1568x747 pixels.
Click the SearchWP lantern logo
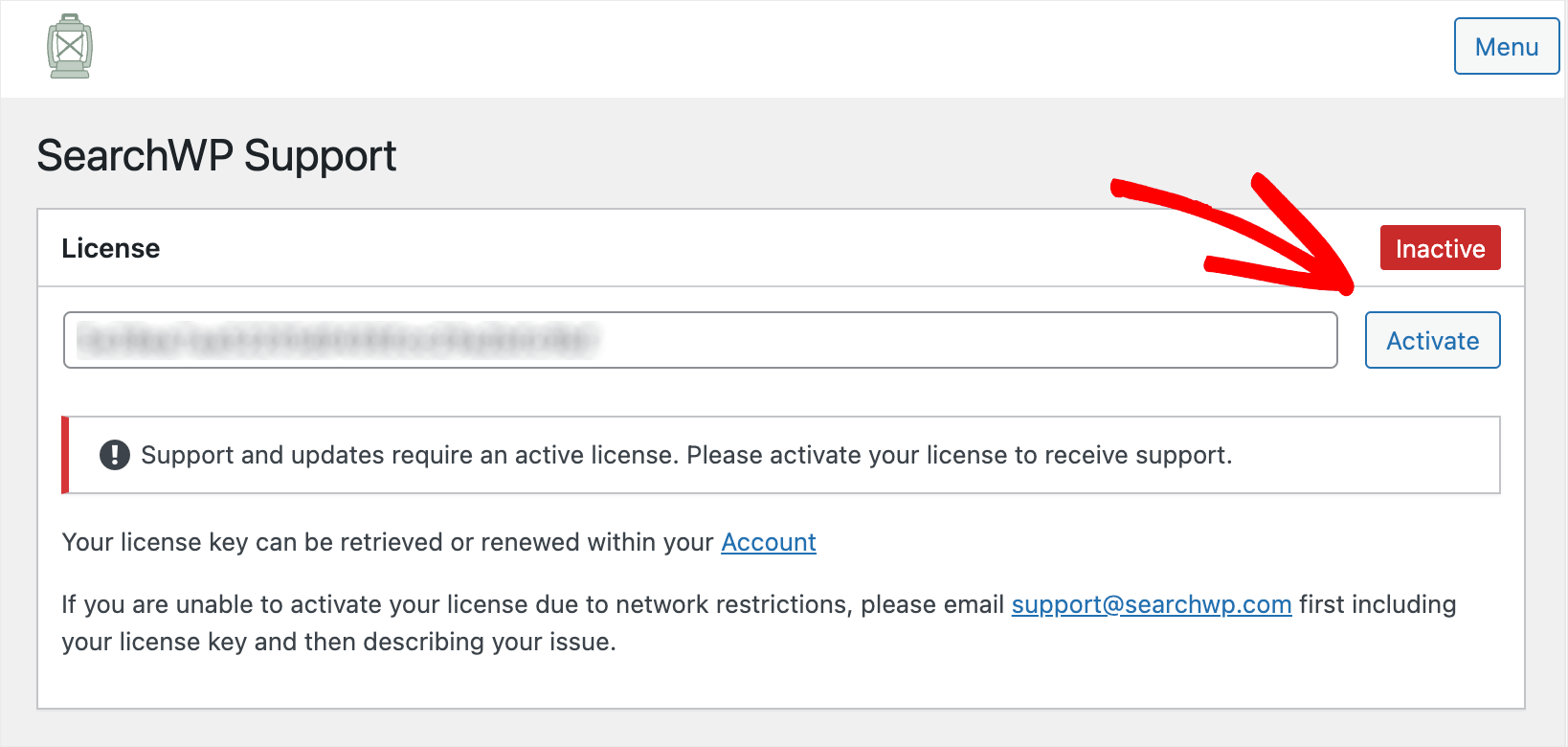click(x=70, y=46)
